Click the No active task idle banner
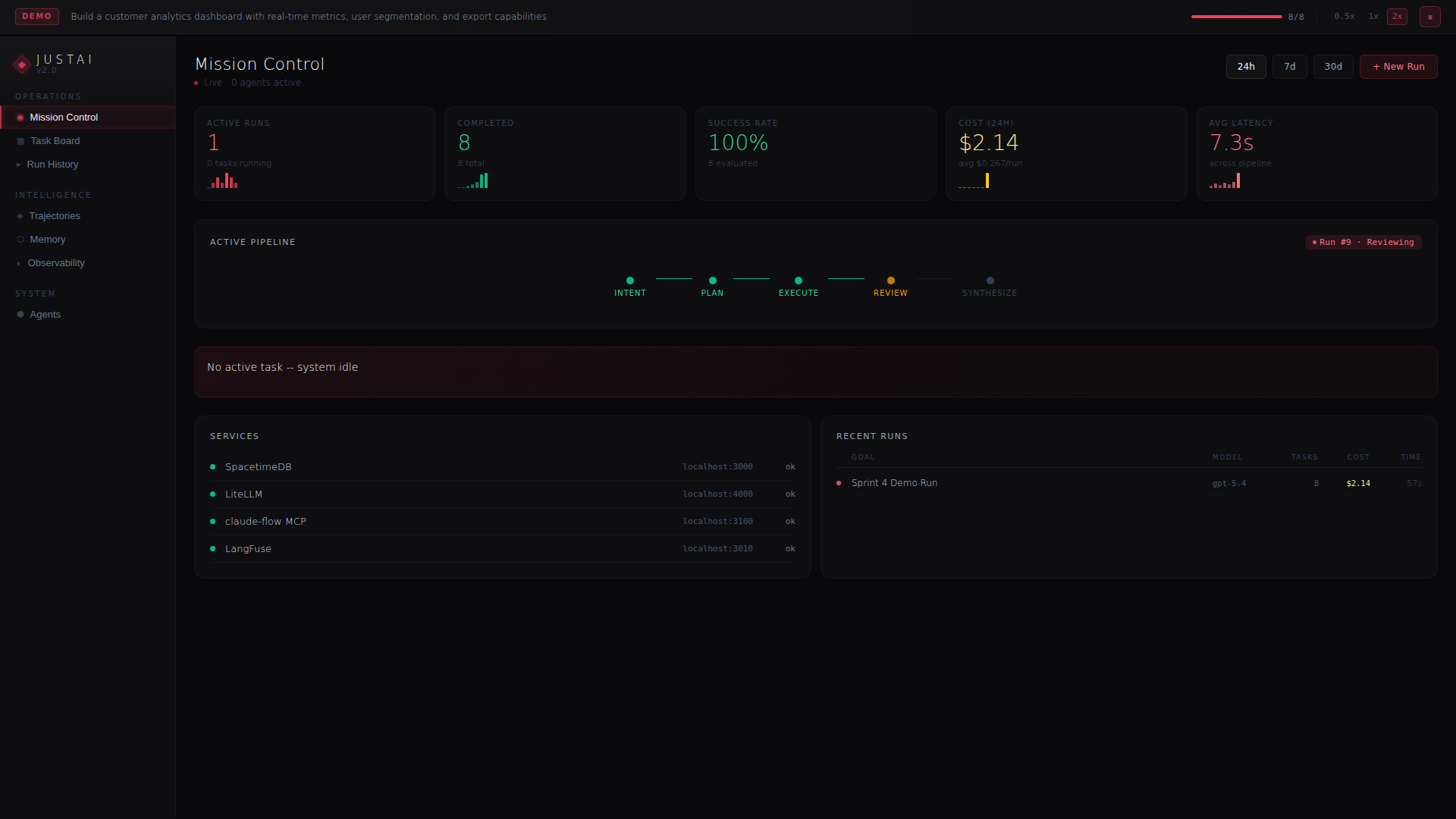This screenshot has height=819, width=1456. click(x=816, y=372)
